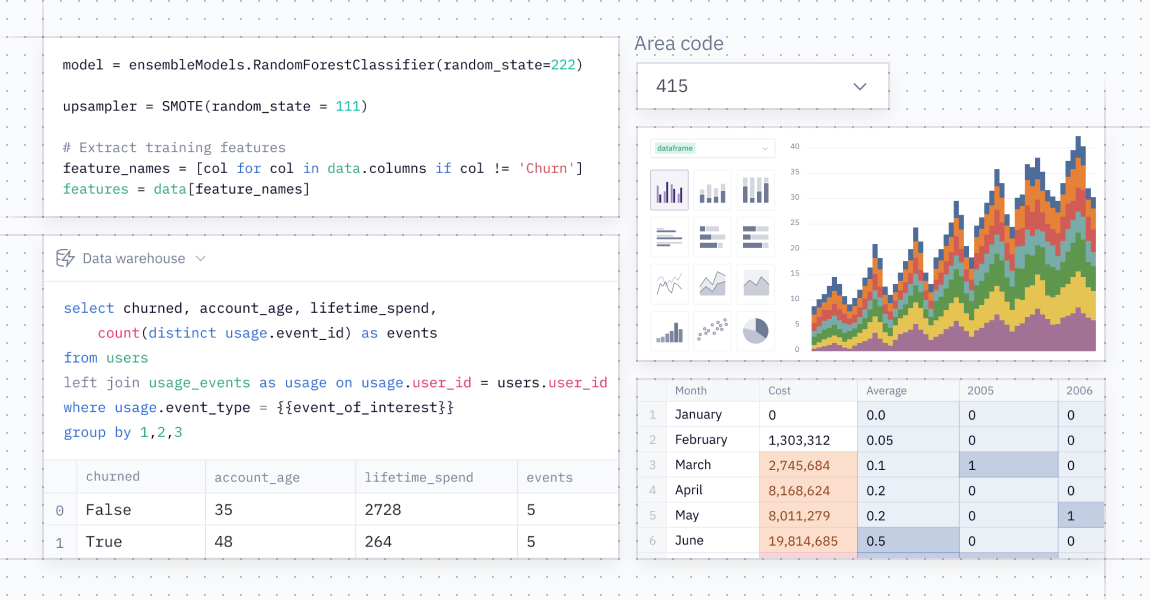The height and width of the screenshot is (600, 1150).
Task: Select the filled area chart type
Action: [x=755, y=284]
